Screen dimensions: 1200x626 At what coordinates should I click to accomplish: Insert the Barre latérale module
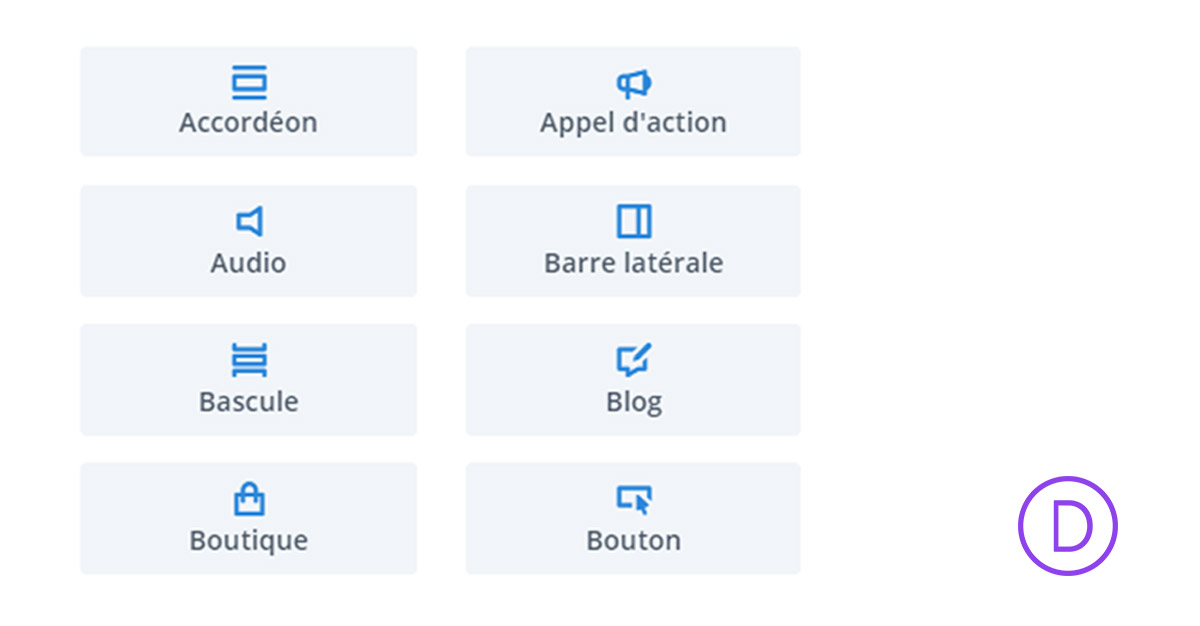633,240
